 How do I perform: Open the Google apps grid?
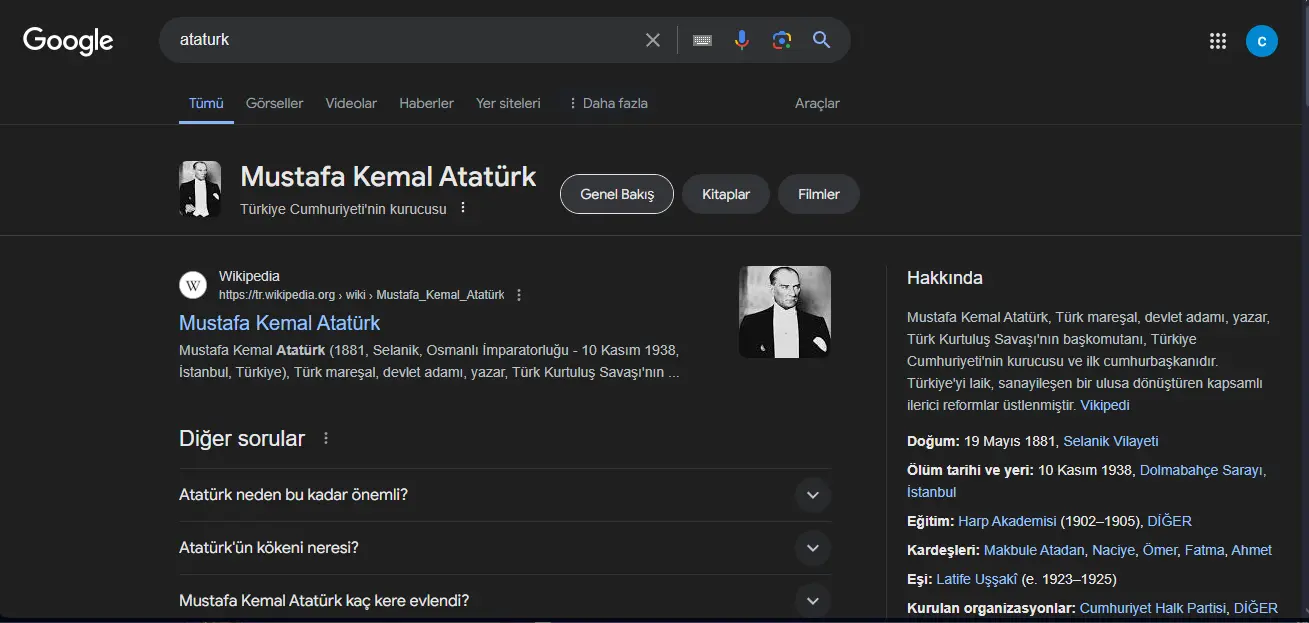point(1218,41)
